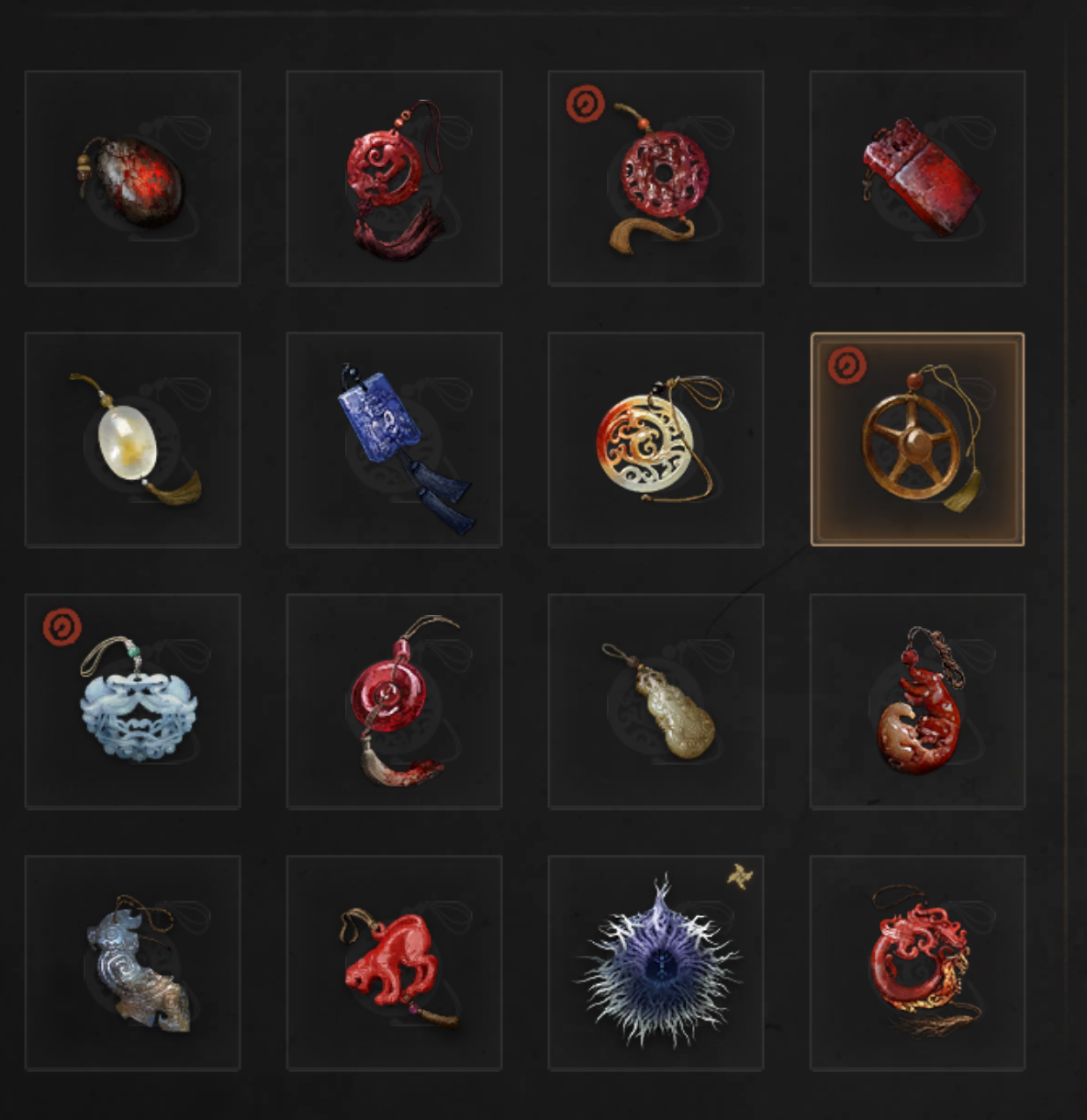Click the red swirl badge on wheel pendant
Image resolution: width=1087 pixels, height=1120 pixels.
point(846,365)
